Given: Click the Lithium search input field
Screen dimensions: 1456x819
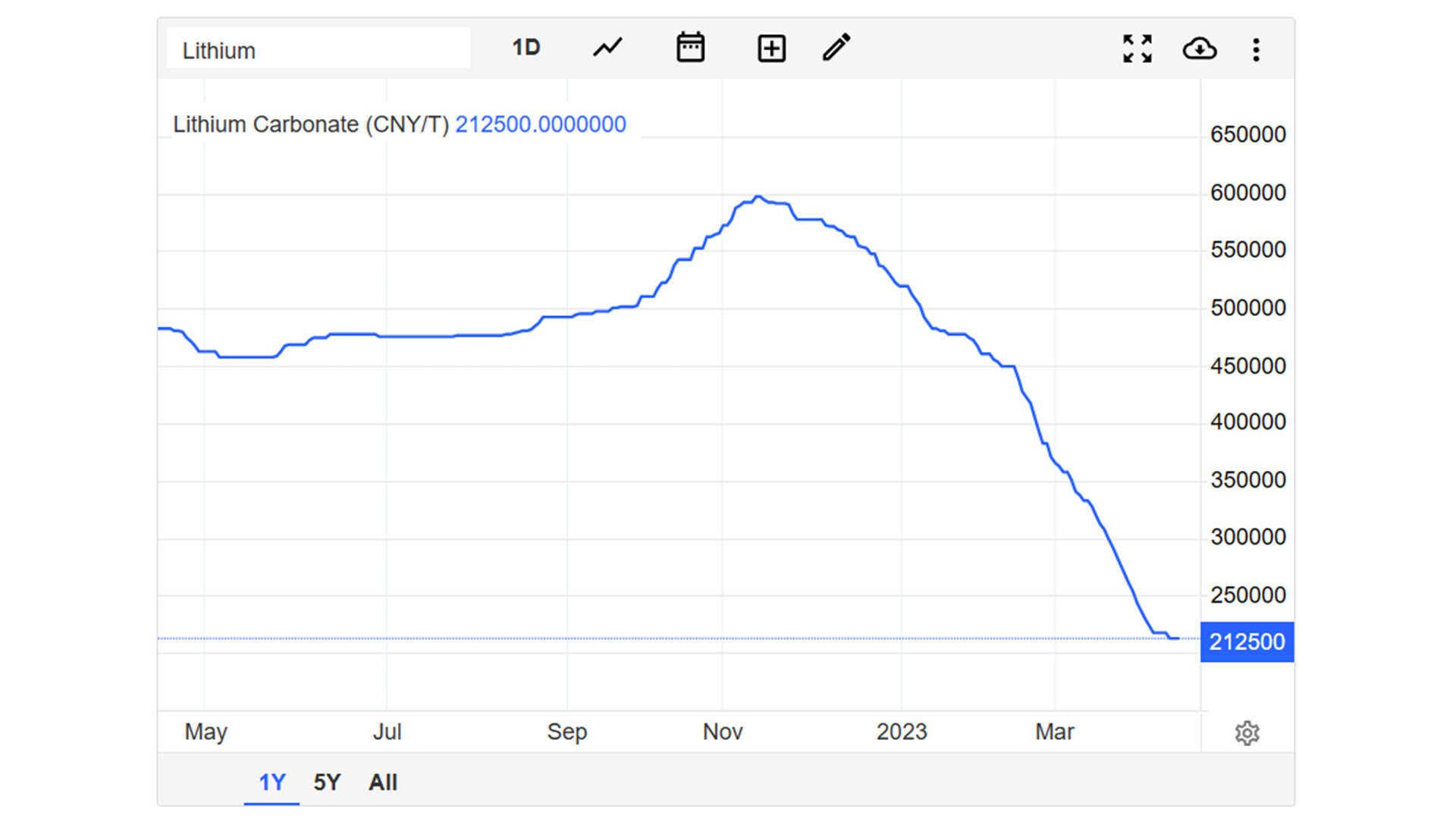Looking at the screenshot, I should 318,49.
